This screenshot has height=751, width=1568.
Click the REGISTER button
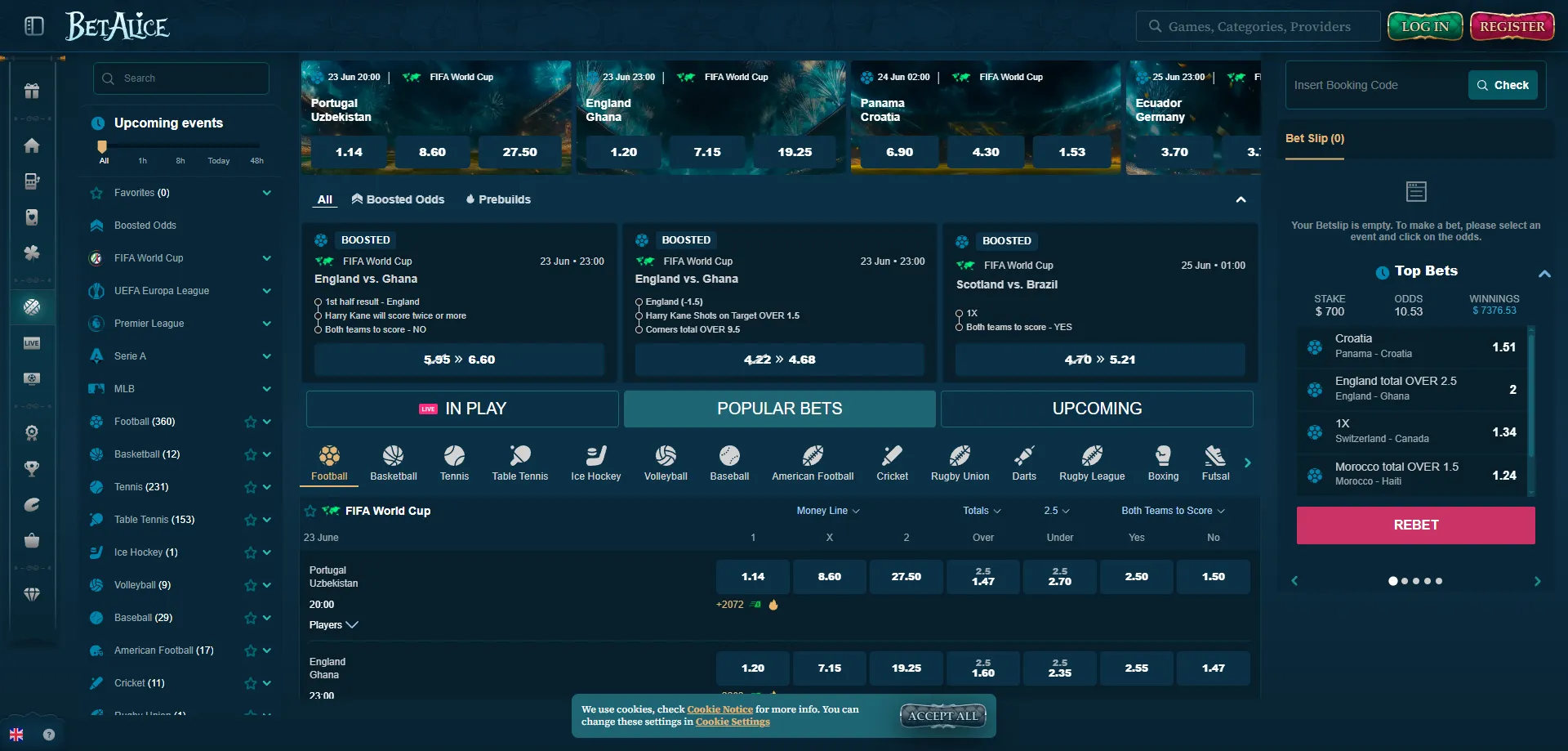point(1512,26)
